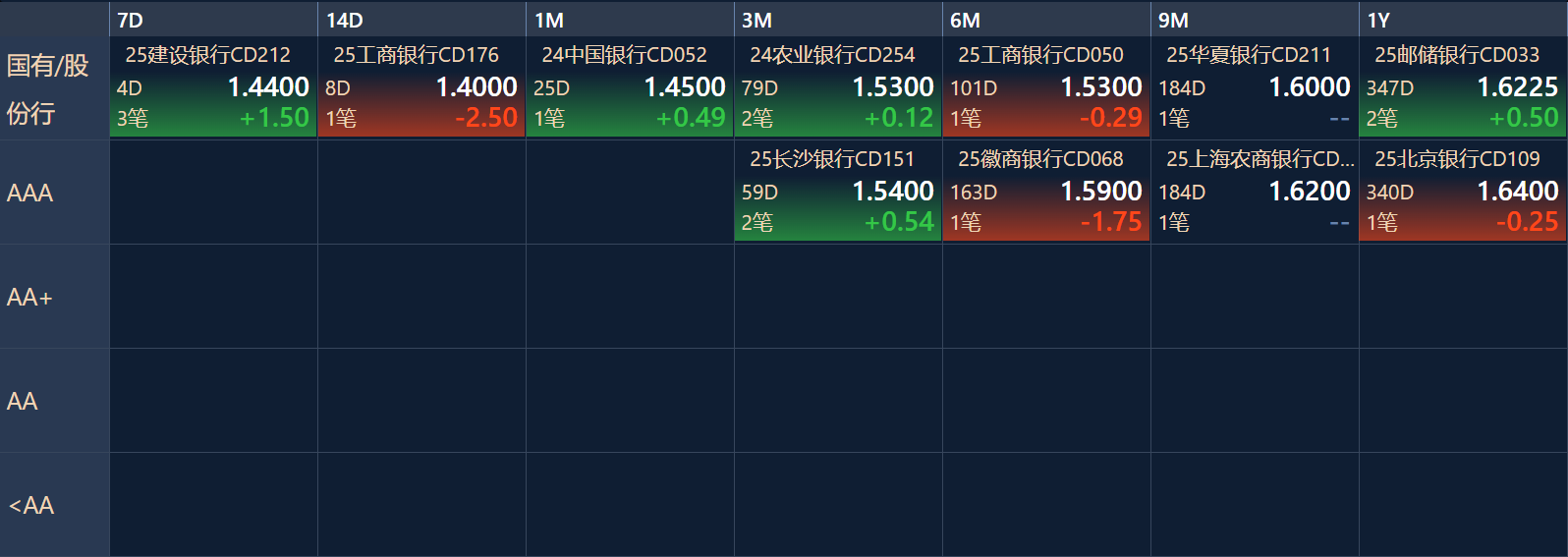
Task: Click the 8D remaining term label
Action: [x=338, y=88]
